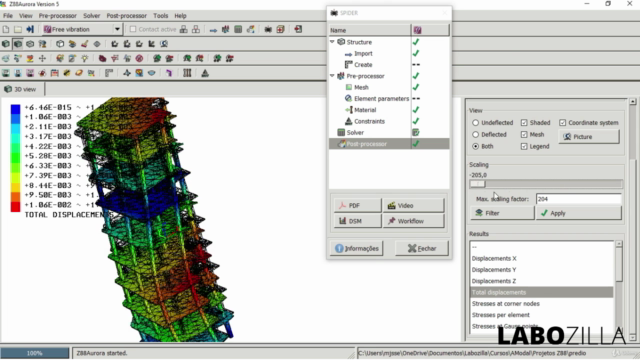Click the light bulb icon

pyautogui.click(x=84, y=58)
